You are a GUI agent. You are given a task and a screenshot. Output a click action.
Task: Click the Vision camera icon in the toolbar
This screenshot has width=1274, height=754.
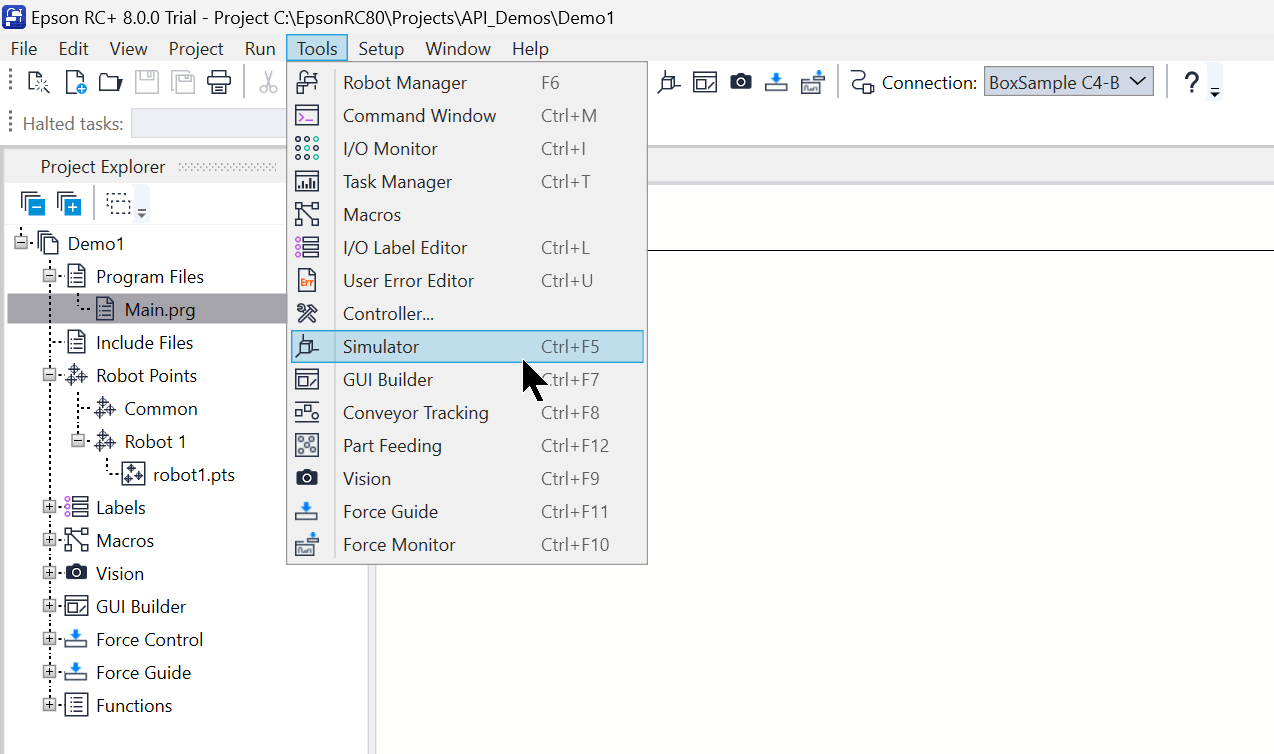(x=741, y=83)
